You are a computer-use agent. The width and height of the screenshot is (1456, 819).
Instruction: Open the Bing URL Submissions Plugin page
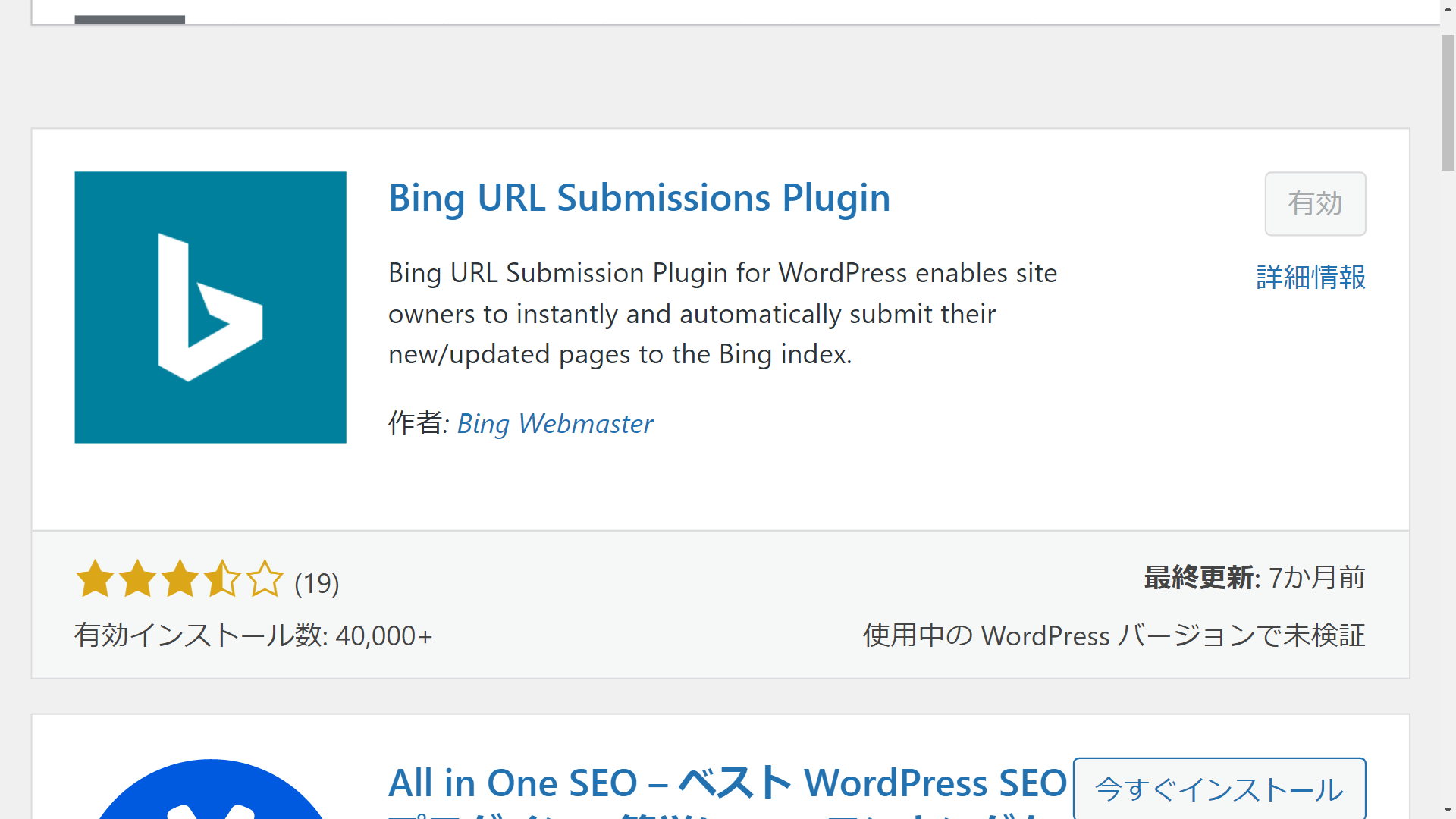tap(639, 198)
